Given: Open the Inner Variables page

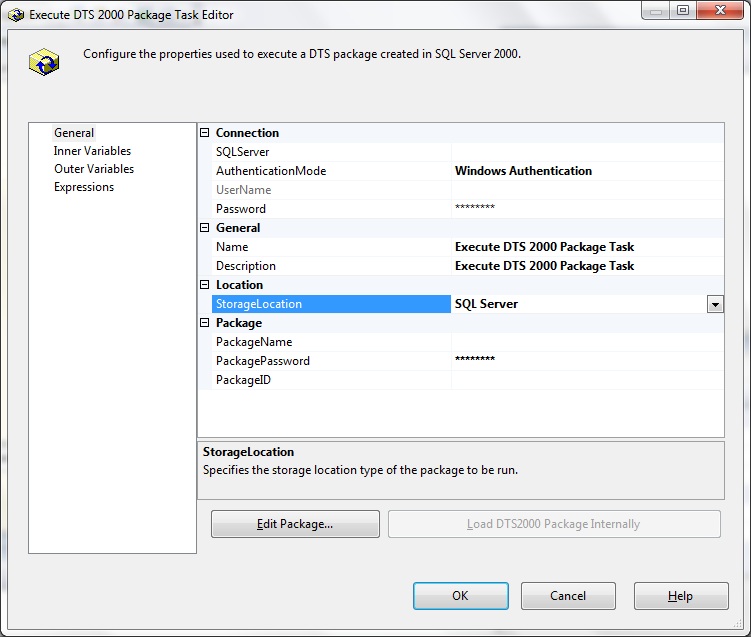Looking at the screenshot, I should click(x=92, y=151).
